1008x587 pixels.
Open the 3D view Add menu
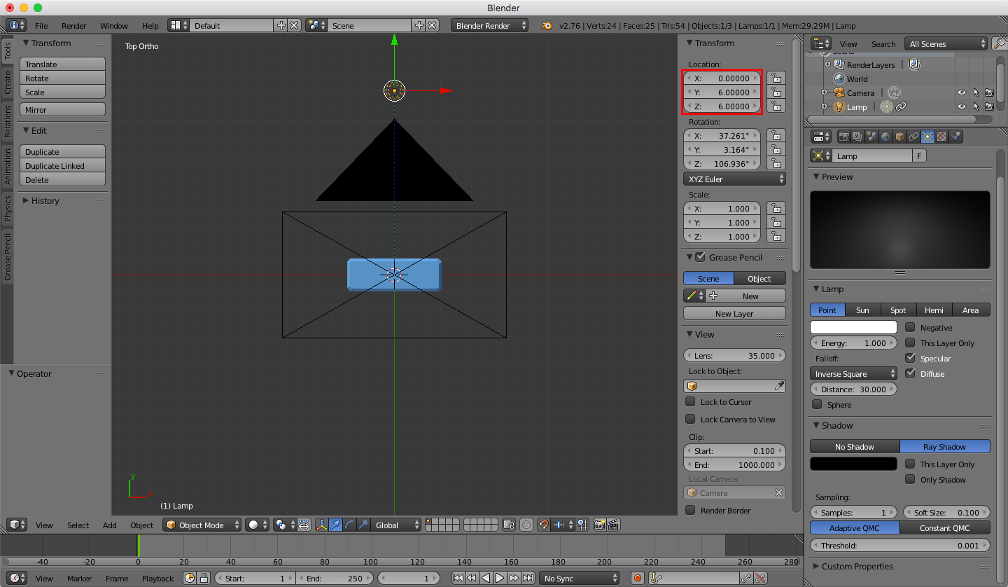(x=109, y=525)
